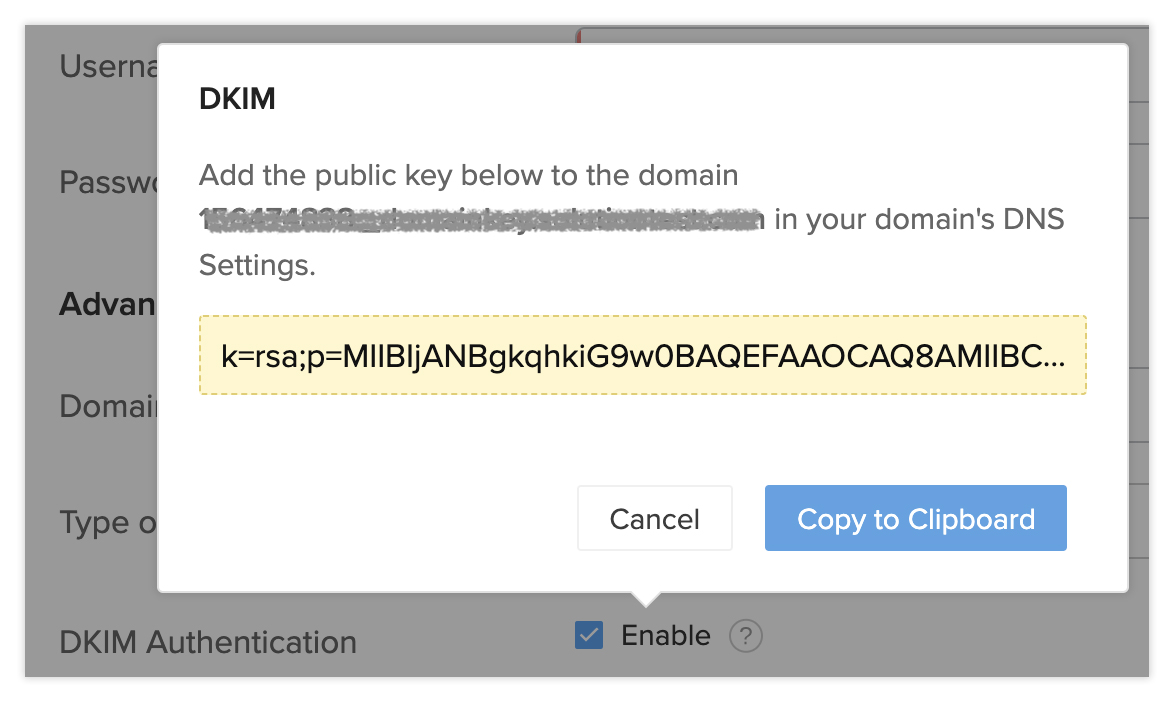Viewport: 1174px width, 702px height.
Task: Click the blurred domain name text
Action: (x=482, y=219)
